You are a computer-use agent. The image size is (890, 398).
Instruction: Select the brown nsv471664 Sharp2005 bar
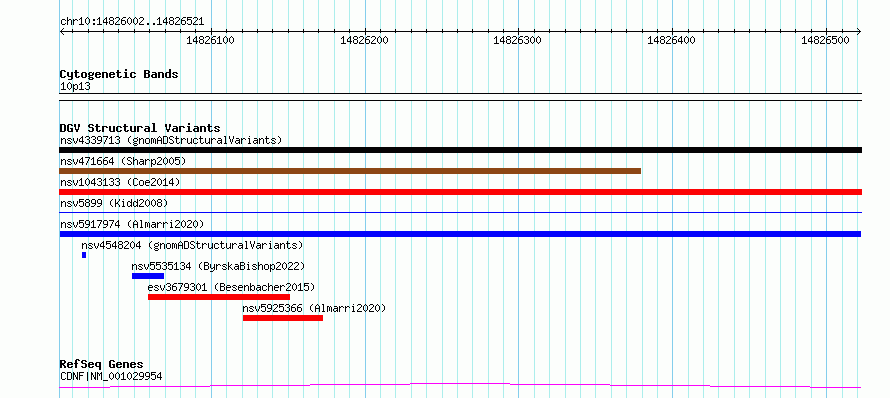350,171
